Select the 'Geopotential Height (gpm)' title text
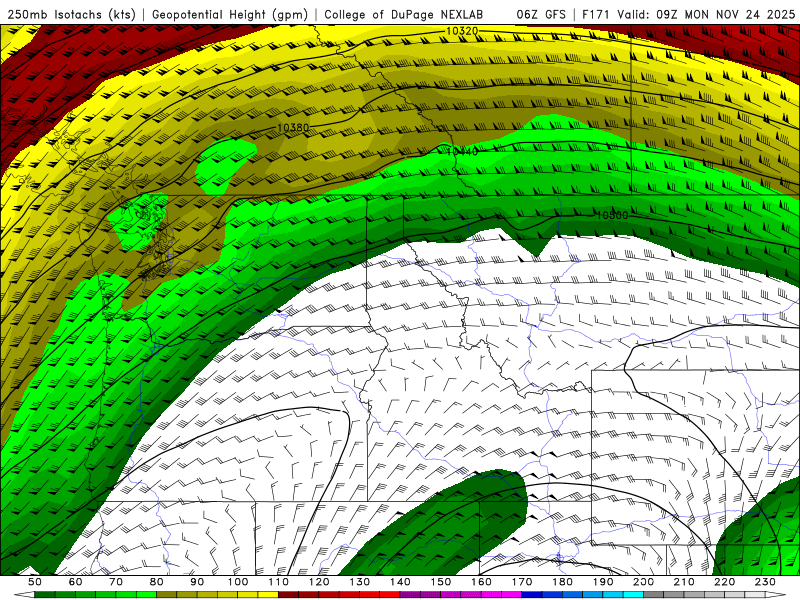 click(230, 15)
